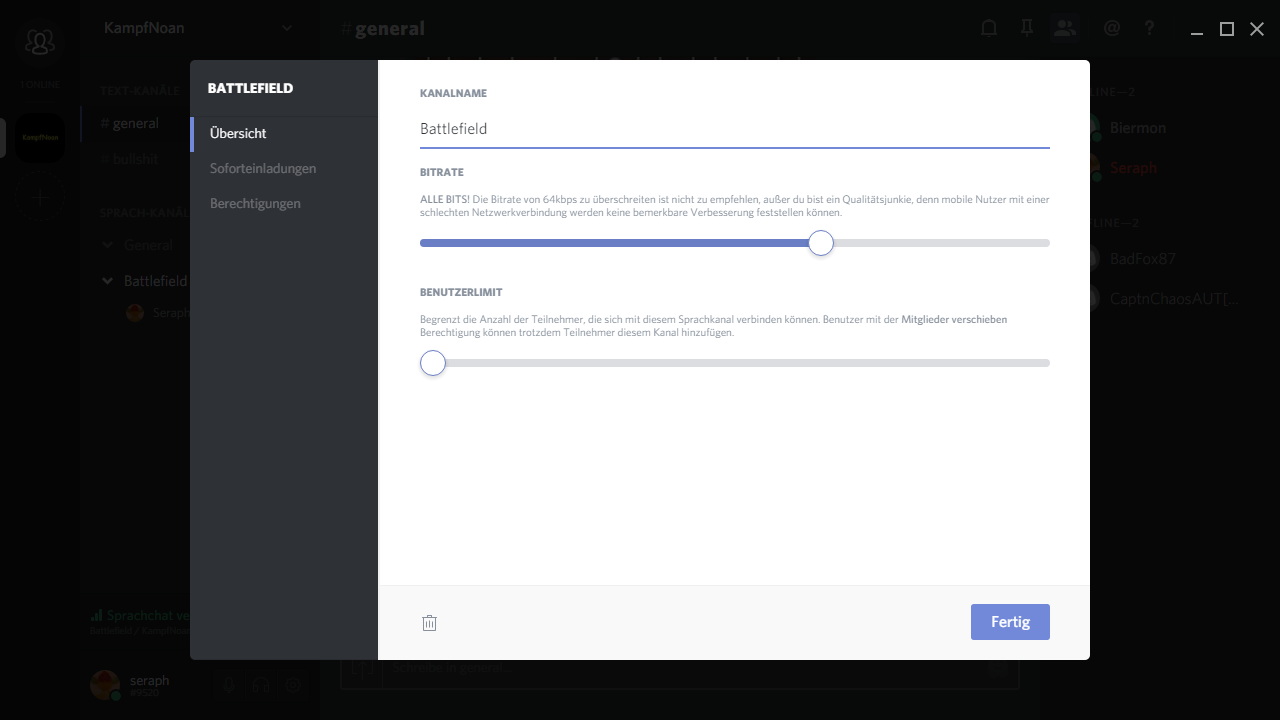Open notification bell in top bar
1280x720 pixels.
tap(989, 28)
